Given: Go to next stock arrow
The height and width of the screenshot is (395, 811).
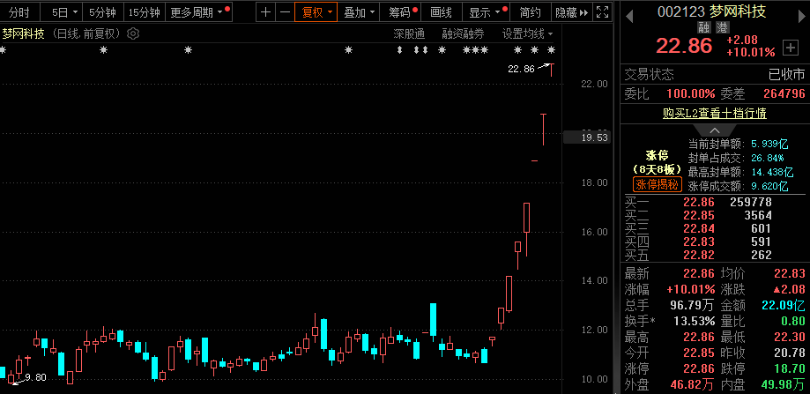Looking at the screenshot, I should pyautogui.click(x=802, y=17).
